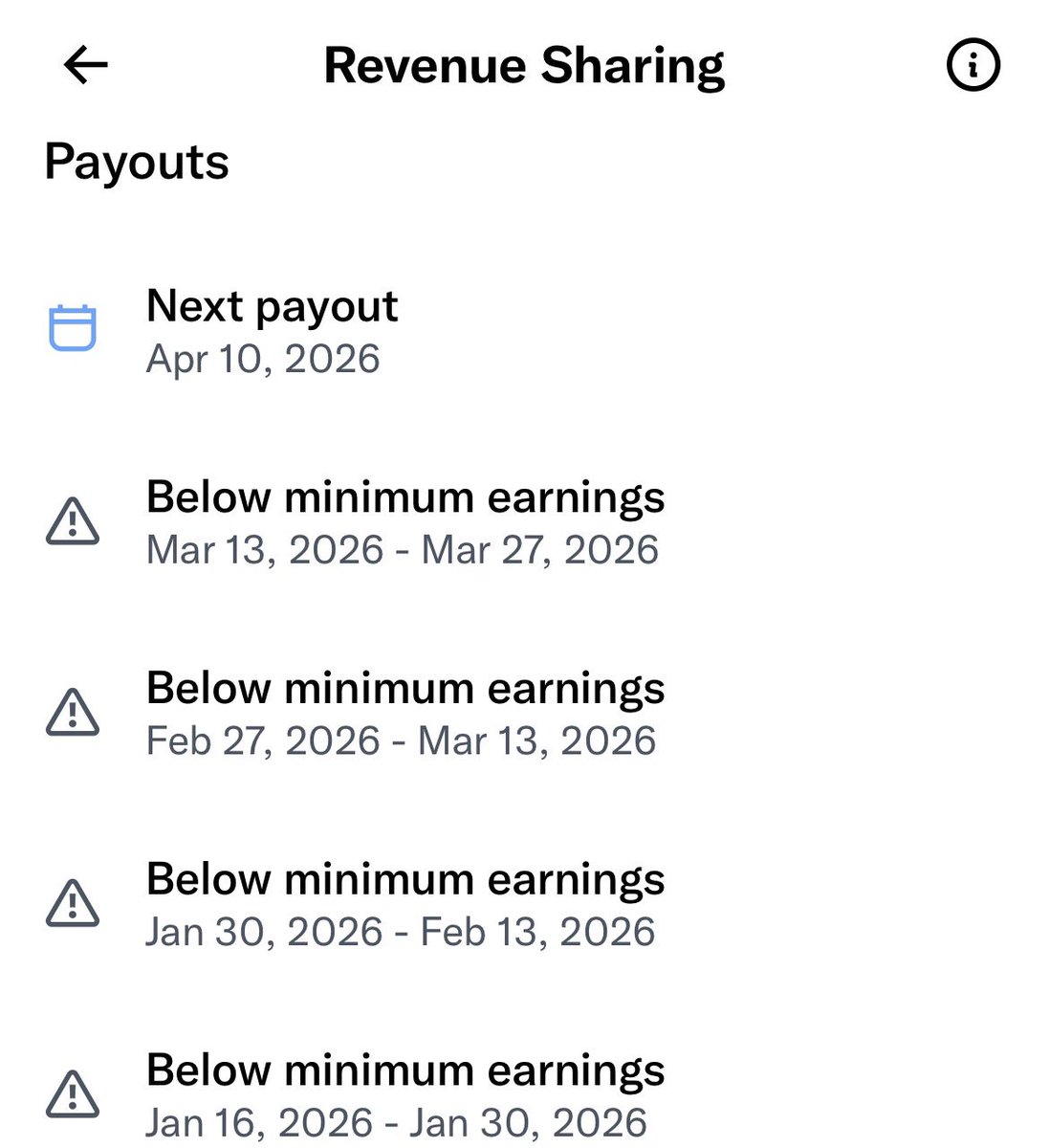The height and width of the screenshot is (1148, 1049).
Task: Select the Apr 10, 2026 payout date
Action: coord(263,359)
